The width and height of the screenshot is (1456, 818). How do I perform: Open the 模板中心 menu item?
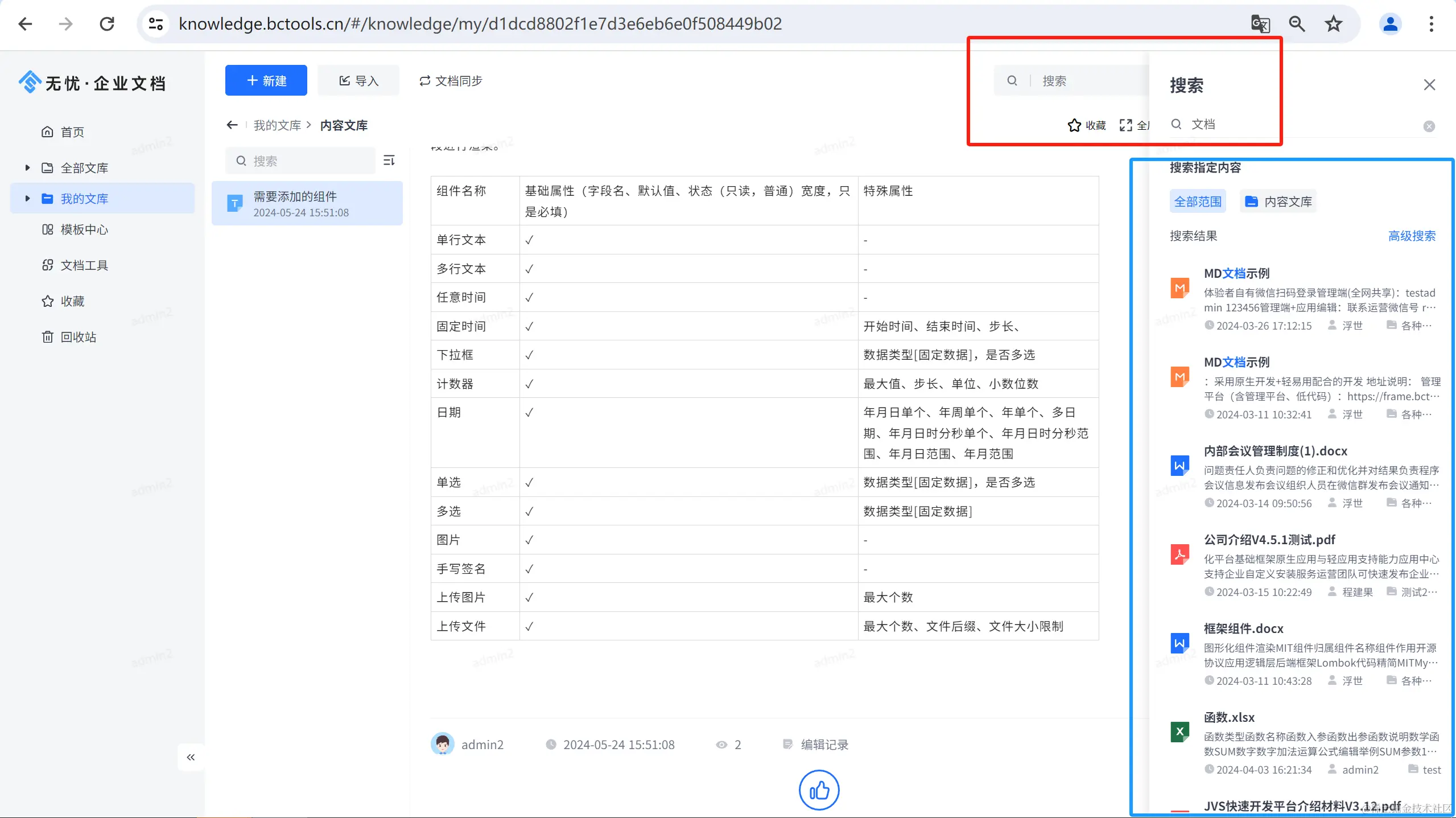pos(84,229)
